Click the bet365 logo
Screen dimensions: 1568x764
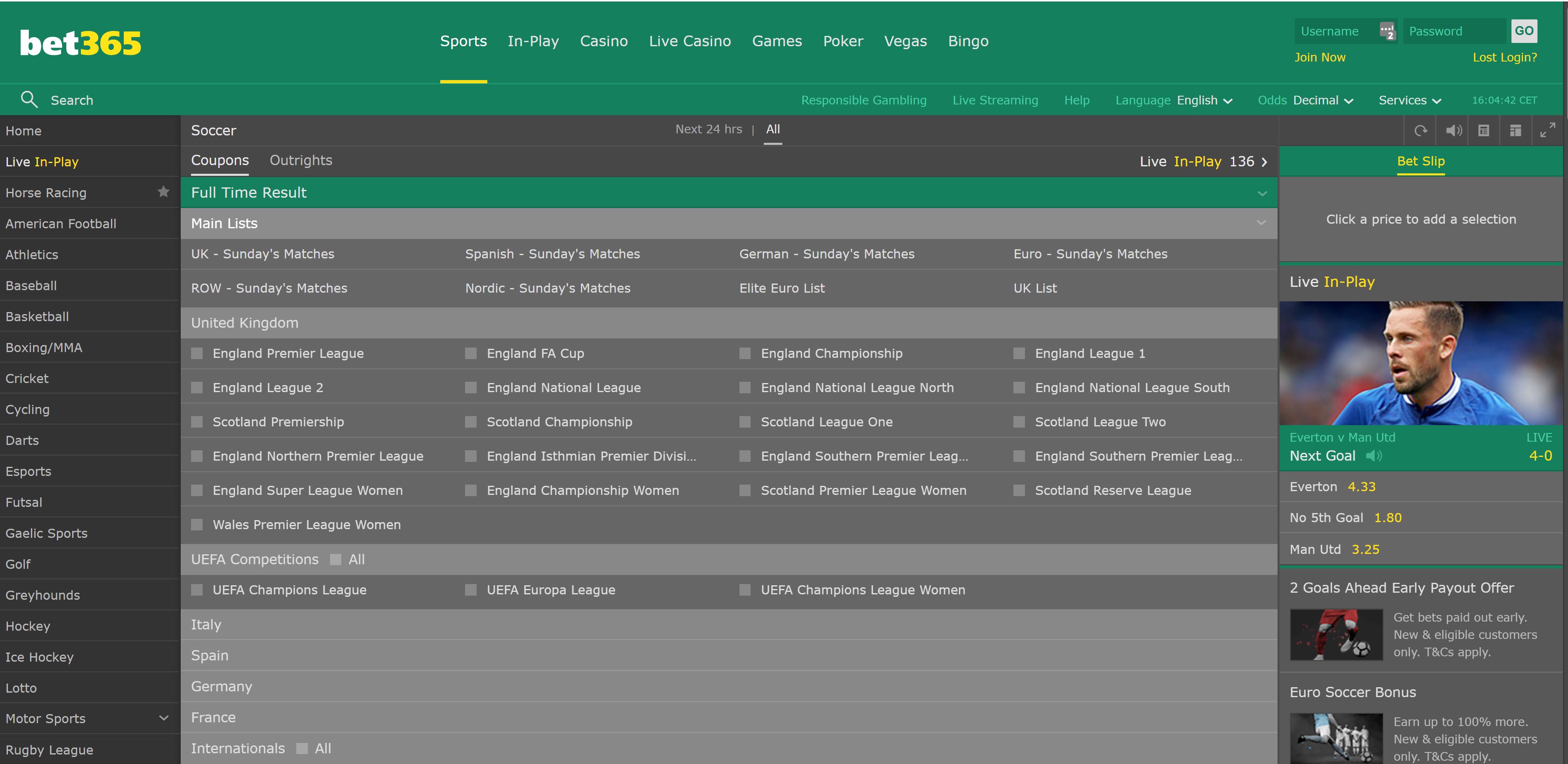tap(80, 43)
